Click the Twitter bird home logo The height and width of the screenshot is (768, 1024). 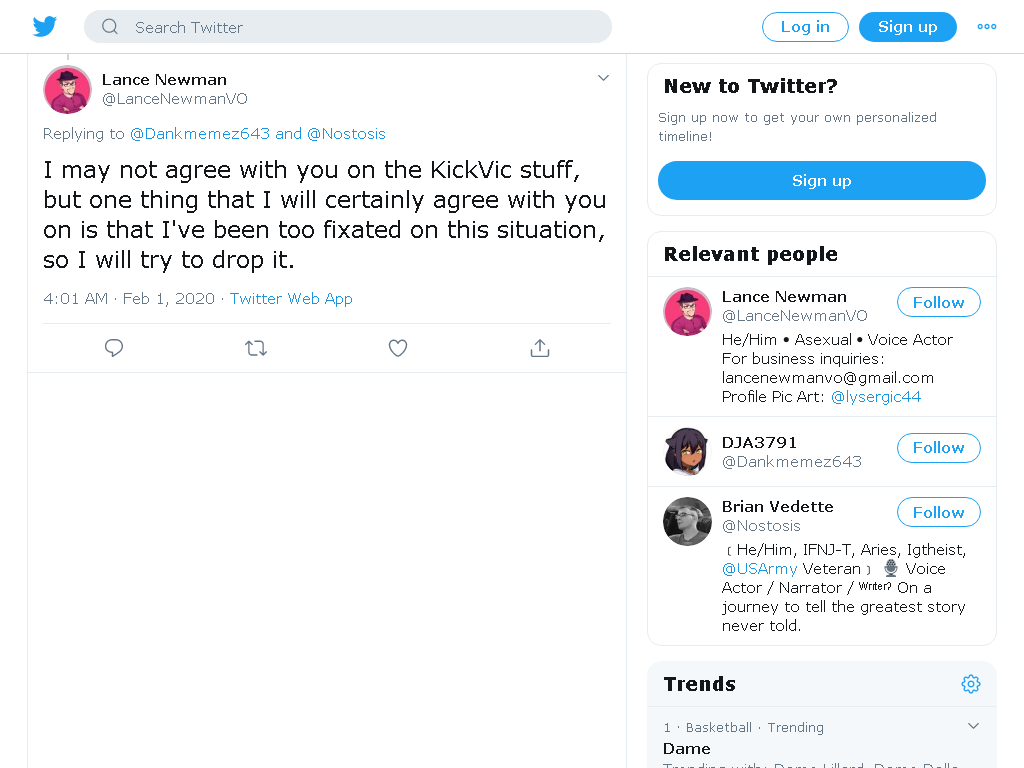pyautogui.click(x=44, y=27)
